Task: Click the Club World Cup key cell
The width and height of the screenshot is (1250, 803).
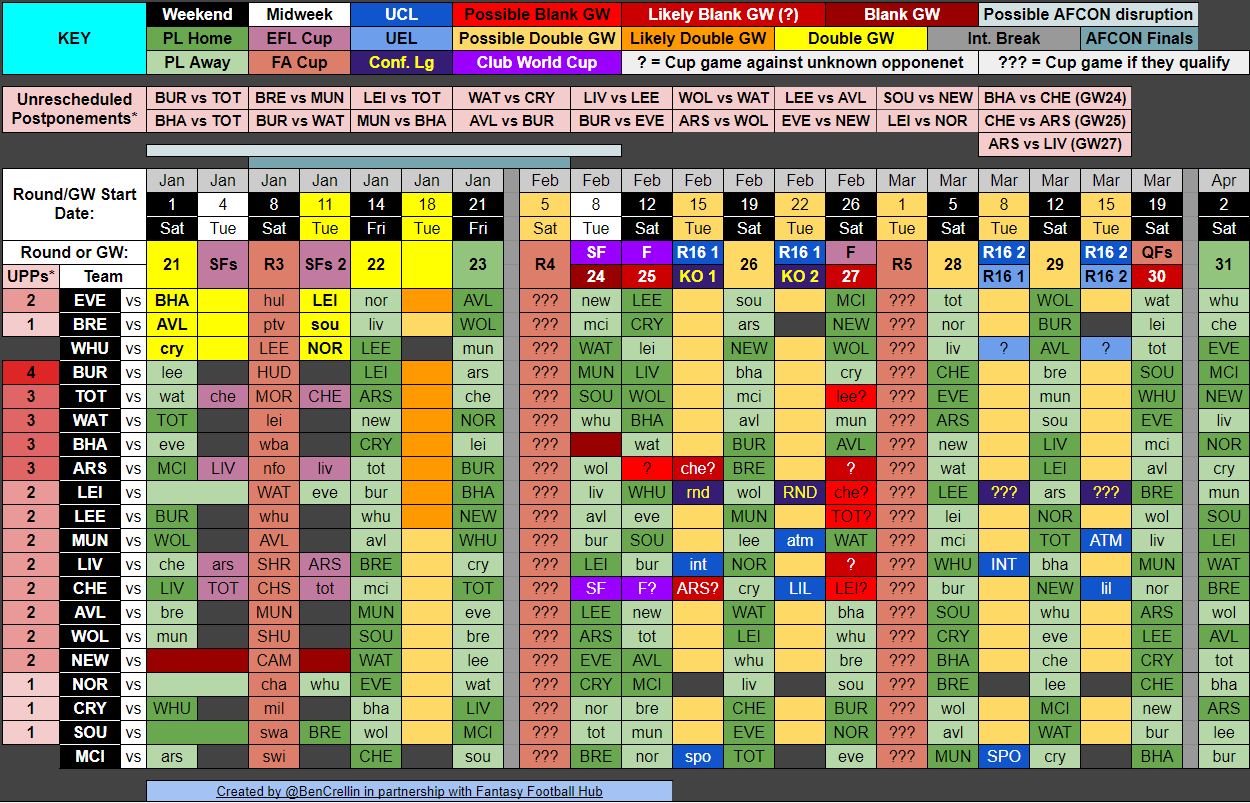Action: point(536,62)
